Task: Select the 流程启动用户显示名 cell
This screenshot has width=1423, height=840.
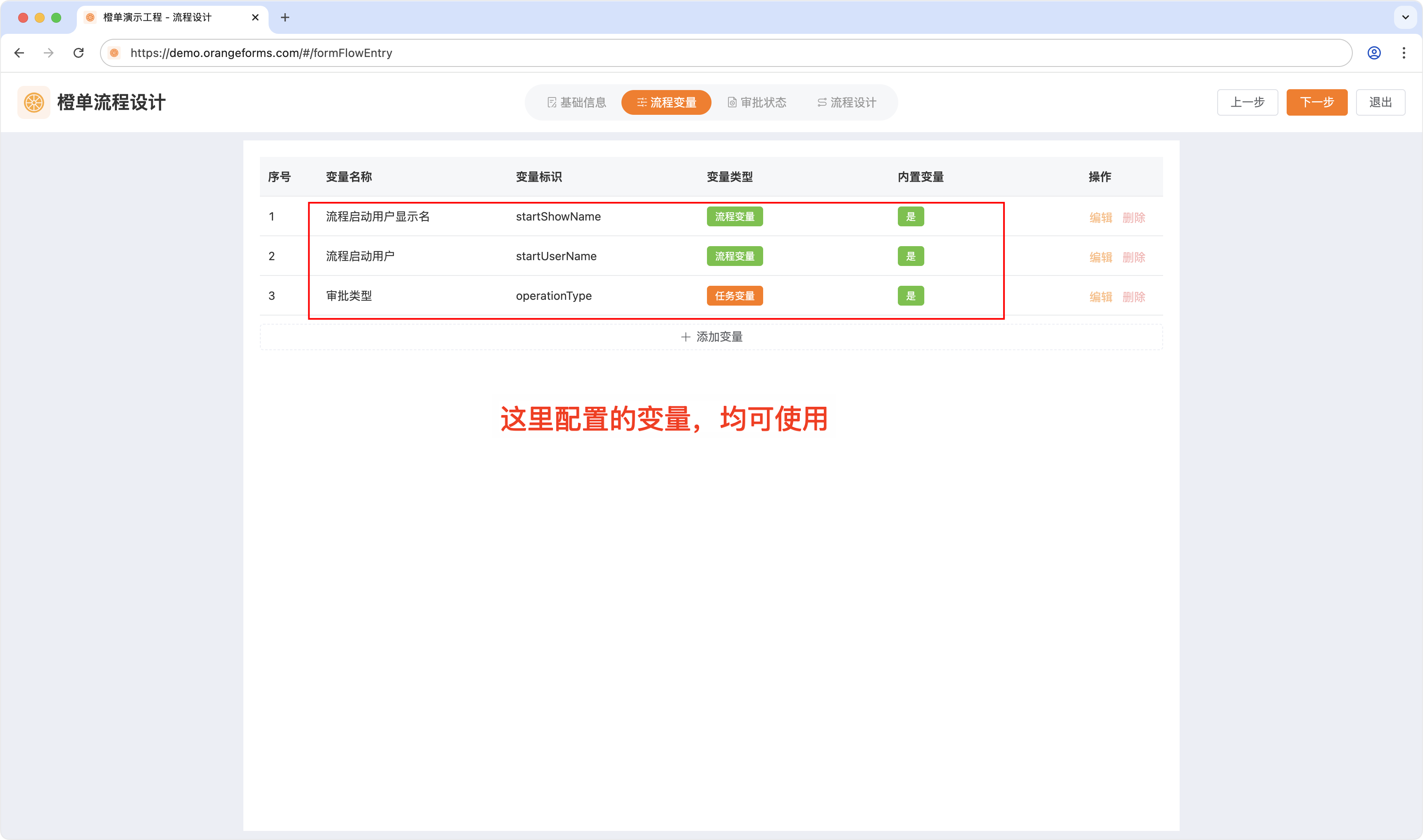Action: [x=378, y=217]
